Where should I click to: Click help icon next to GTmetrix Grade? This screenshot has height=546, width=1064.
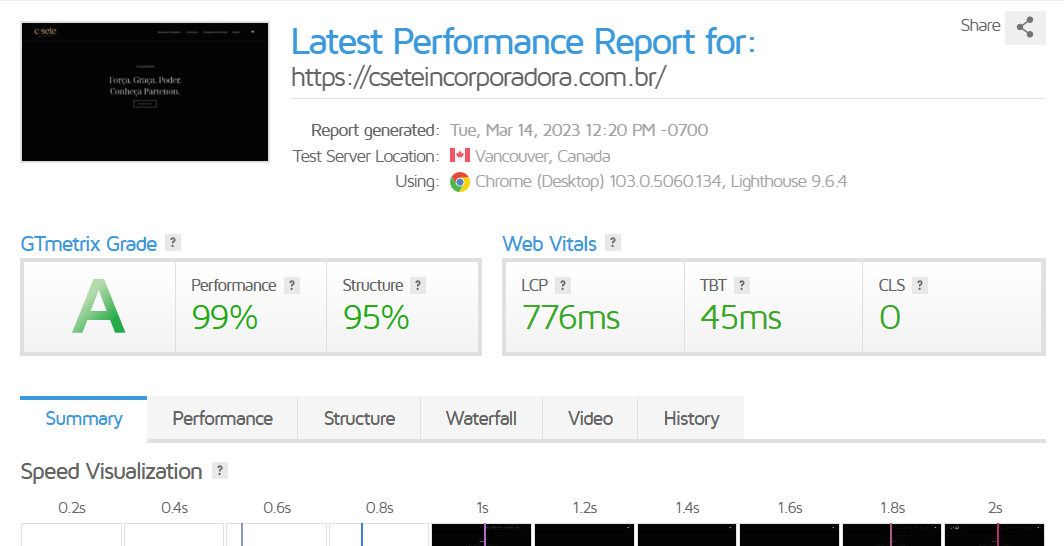(173, 243)
